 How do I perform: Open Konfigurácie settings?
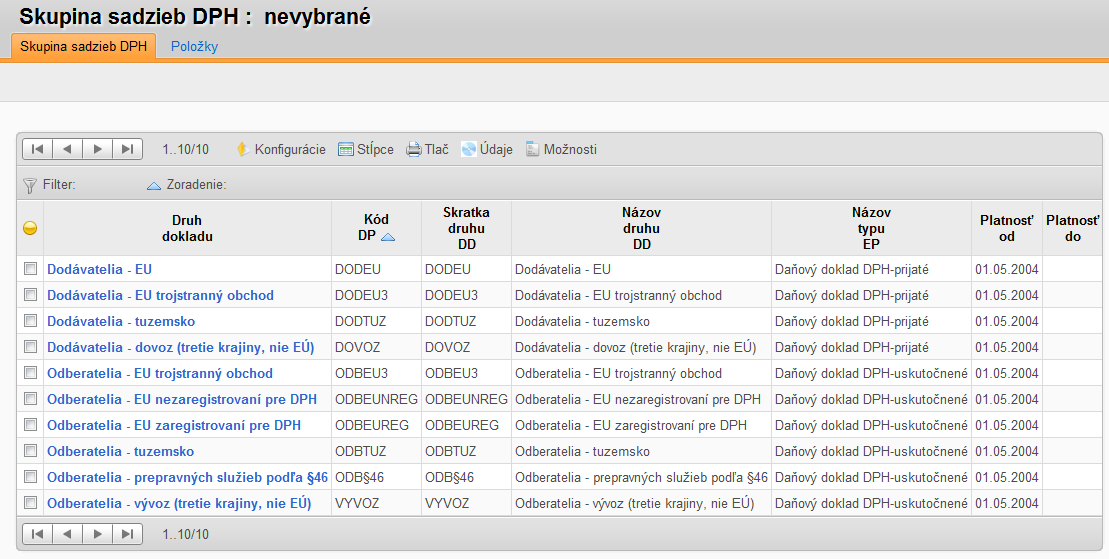tap(281, 149)
